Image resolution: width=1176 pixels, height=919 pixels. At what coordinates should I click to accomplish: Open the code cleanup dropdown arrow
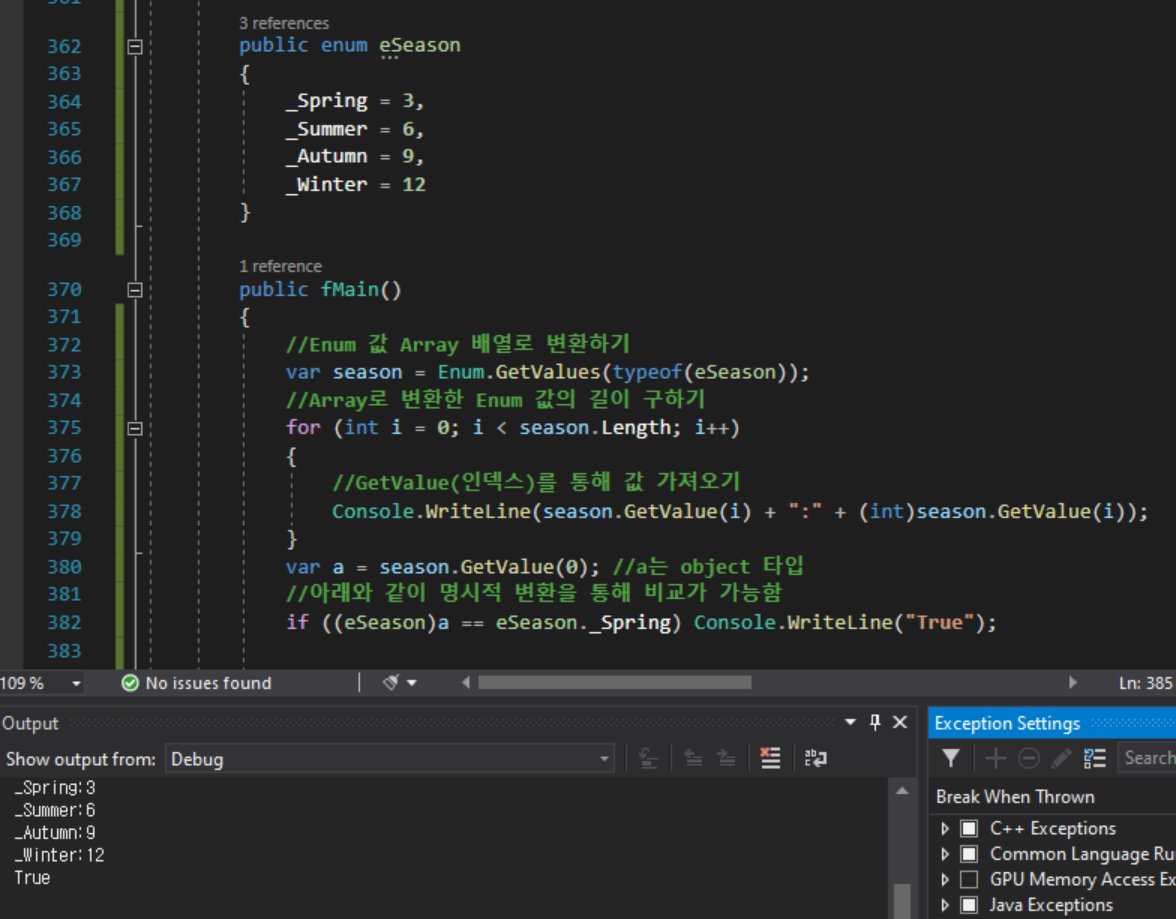(412, 683)
